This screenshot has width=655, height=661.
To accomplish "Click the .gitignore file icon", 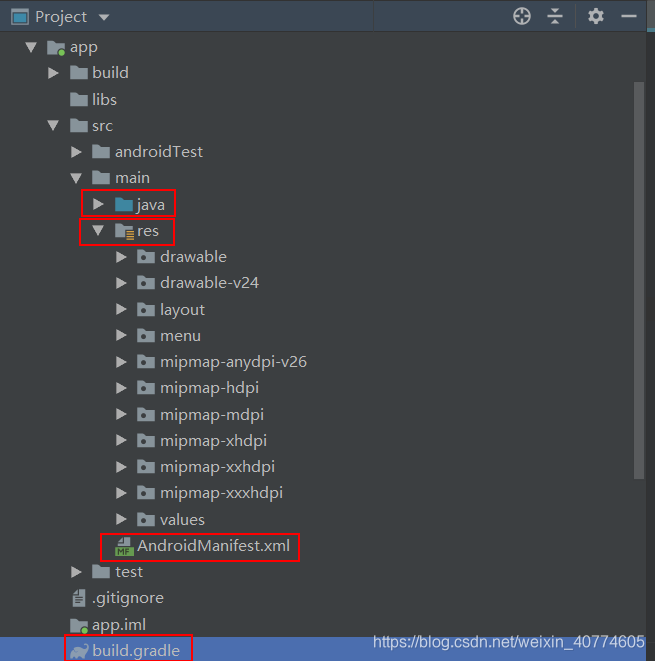I will point(79,598).
